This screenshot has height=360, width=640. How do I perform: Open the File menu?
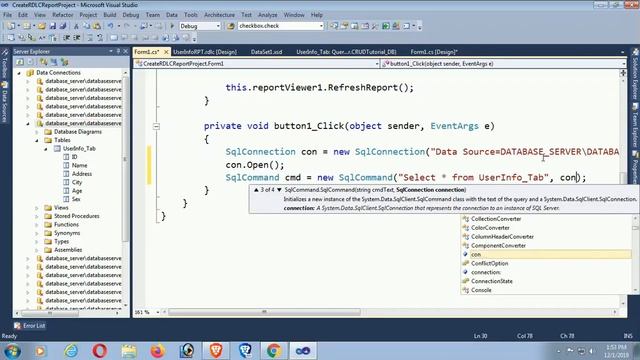(x=7, y=15)
